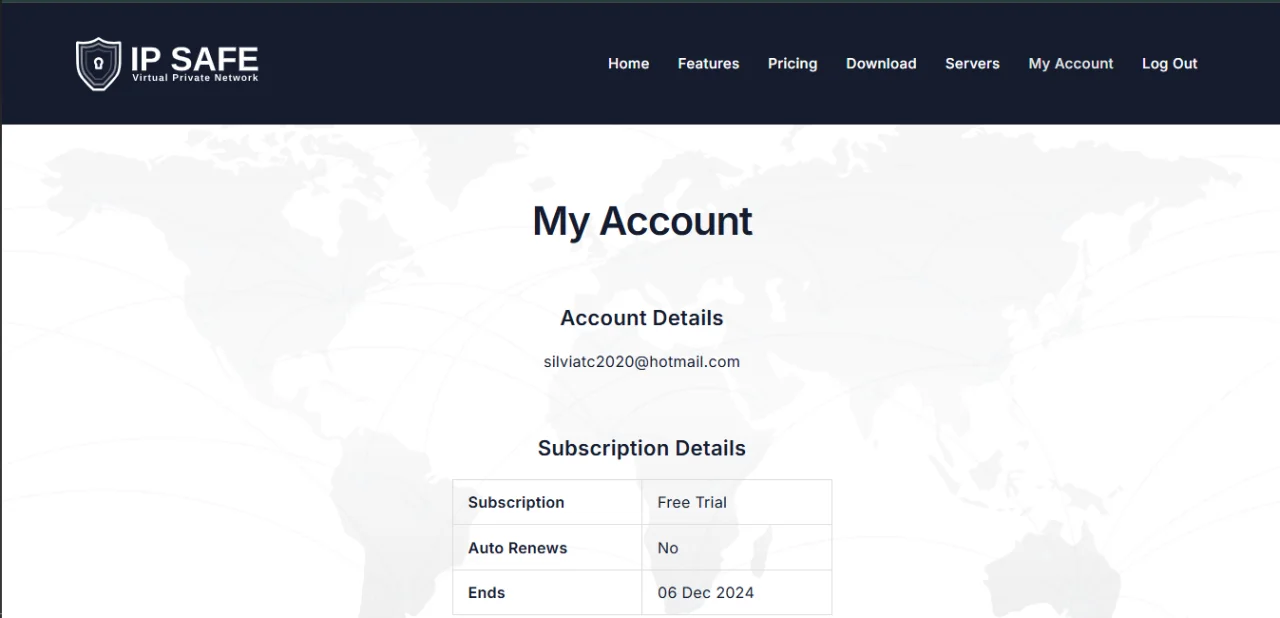Click the My Account page heading
Image resolution: width=1280 pixels, height=618 pixels.
(642, 221)
